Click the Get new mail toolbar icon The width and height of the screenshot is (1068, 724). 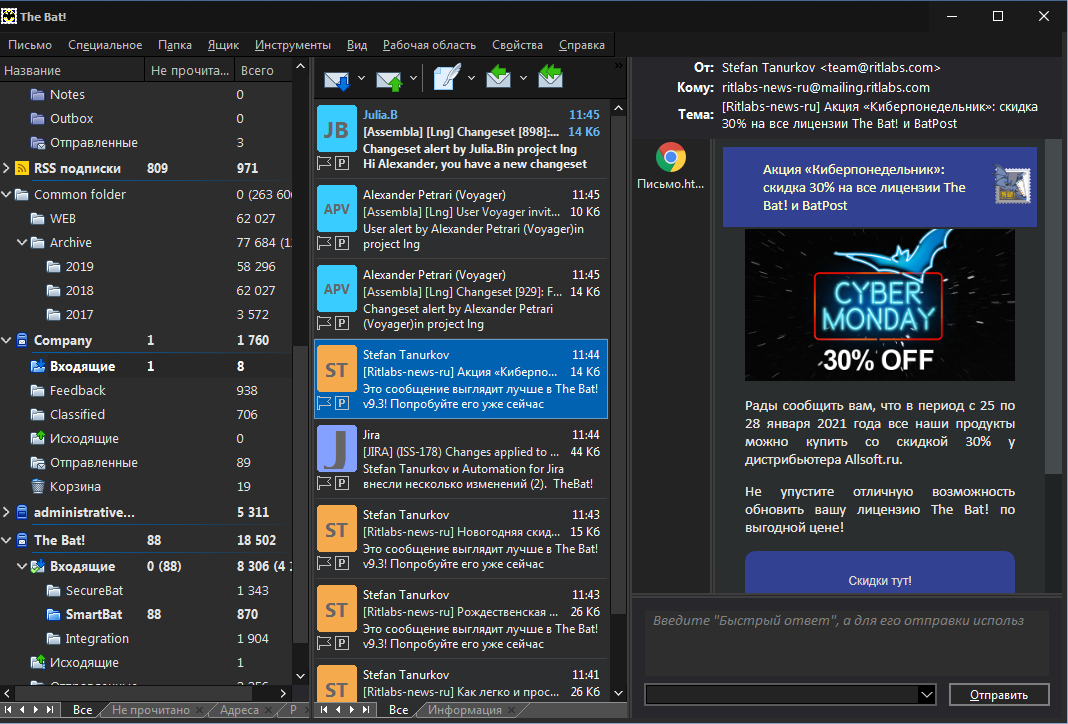[x=336, y=78]
